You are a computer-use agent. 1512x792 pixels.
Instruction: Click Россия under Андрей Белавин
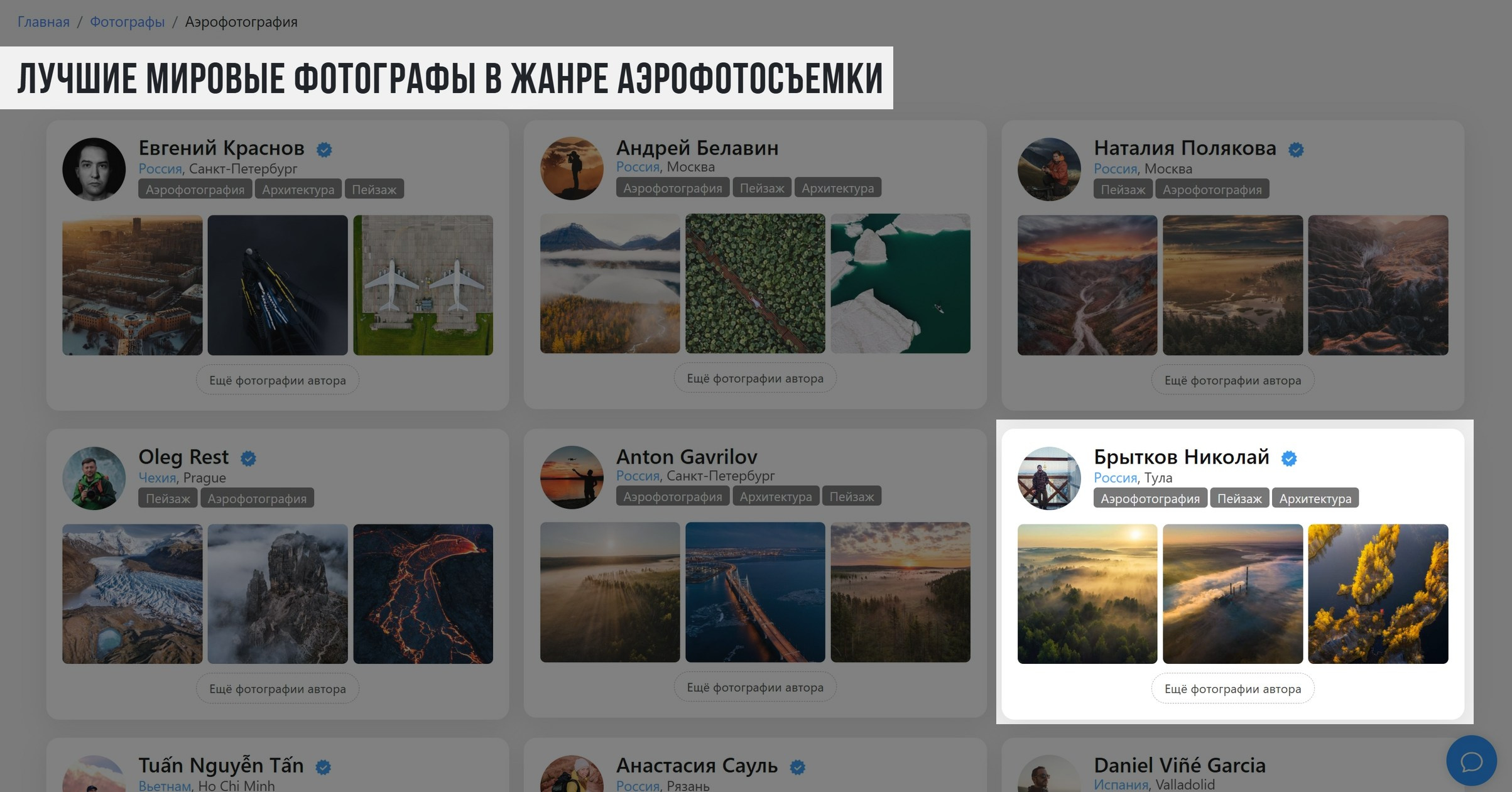click(638, 167)
